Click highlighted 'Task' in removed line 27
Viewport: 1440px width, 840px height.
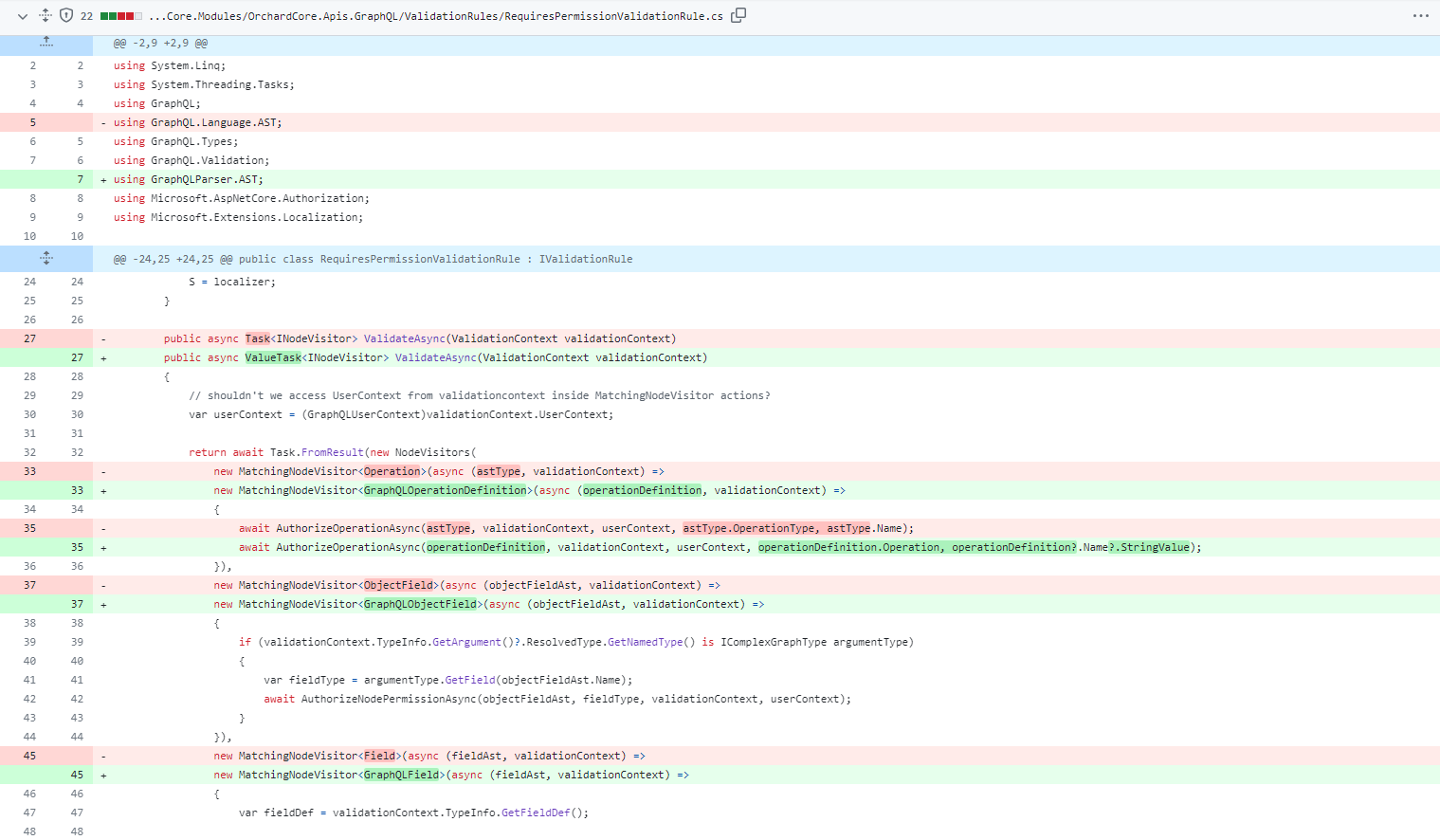[258, 338]
